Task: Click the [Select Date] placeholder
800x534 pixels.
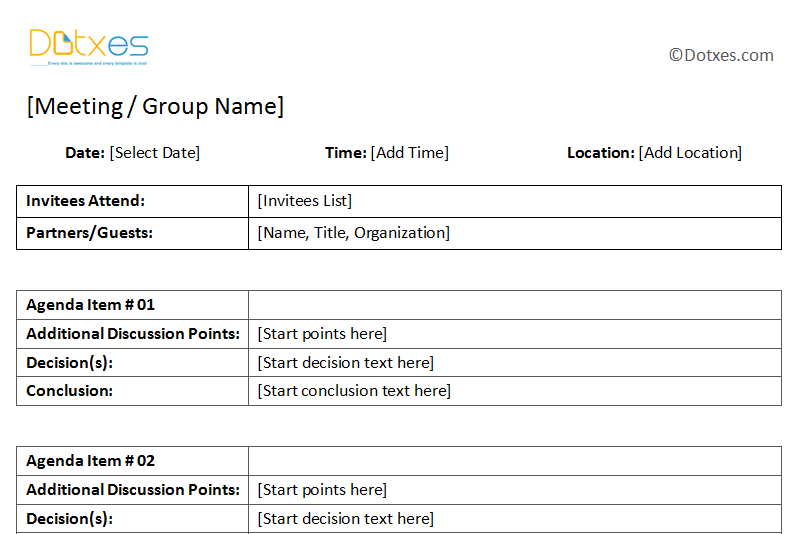Action: point(155,152)
